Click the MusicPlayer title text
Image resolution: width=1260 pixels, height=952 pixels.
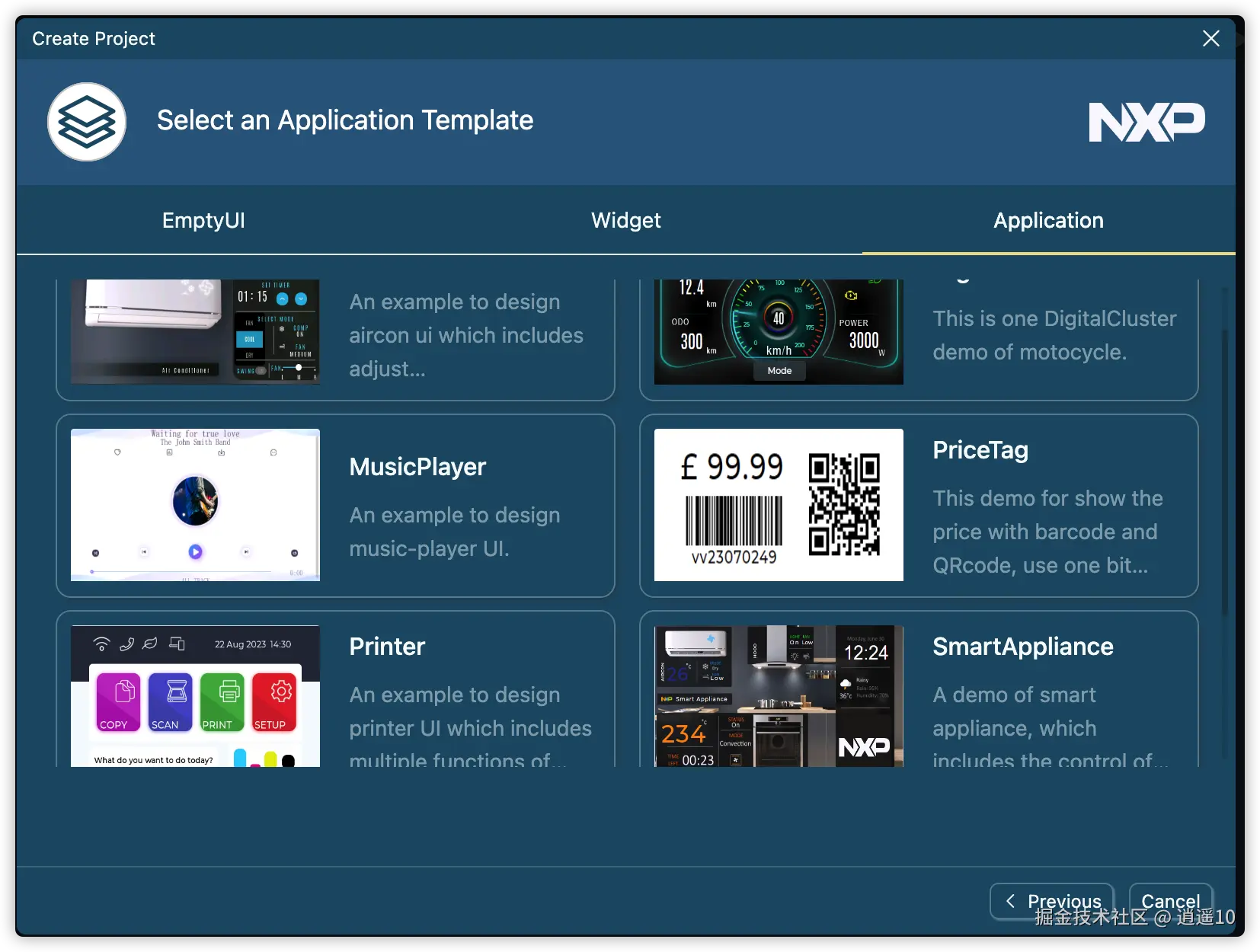pos(417,467)
